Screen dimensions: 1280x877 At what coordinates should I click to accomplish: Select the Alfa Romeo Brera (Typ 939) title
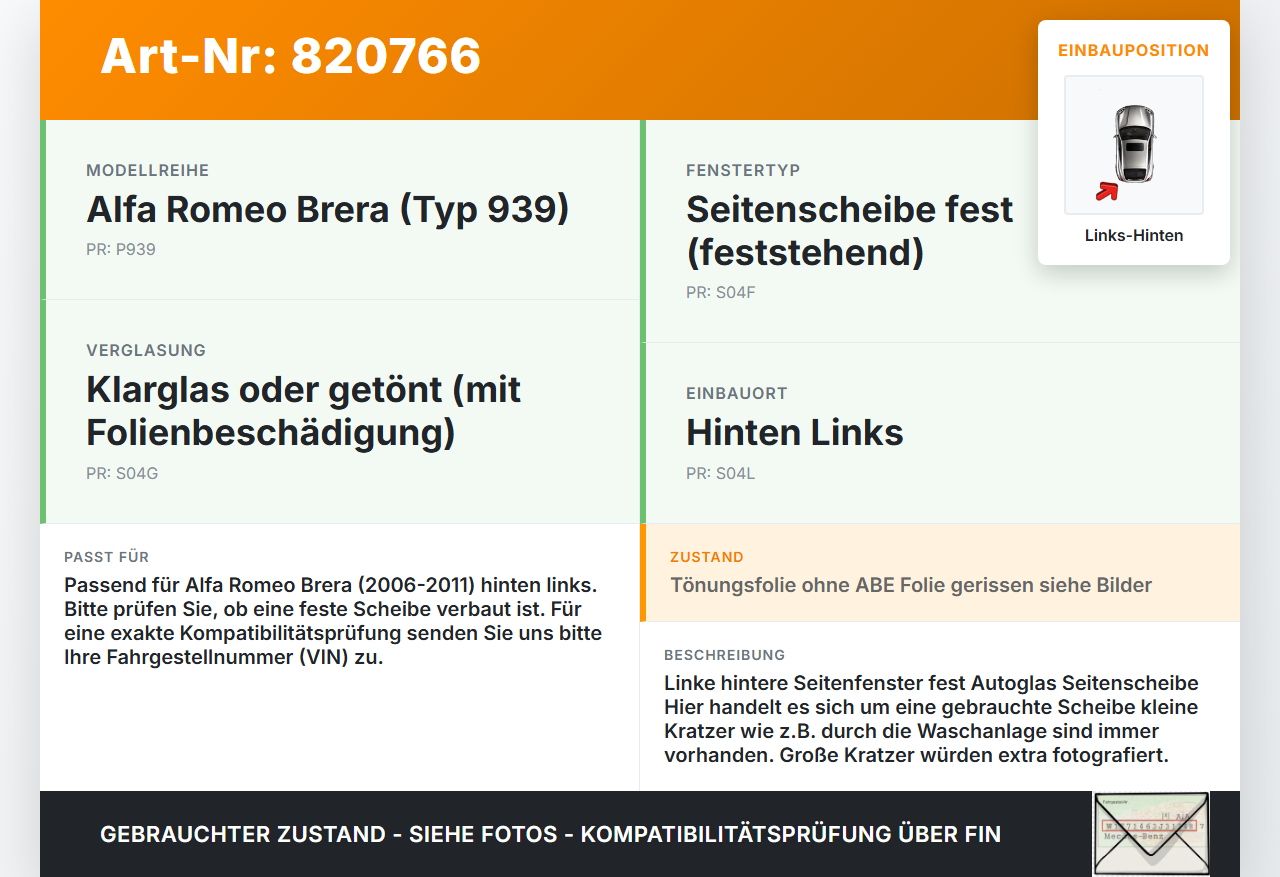pos(328,209)
